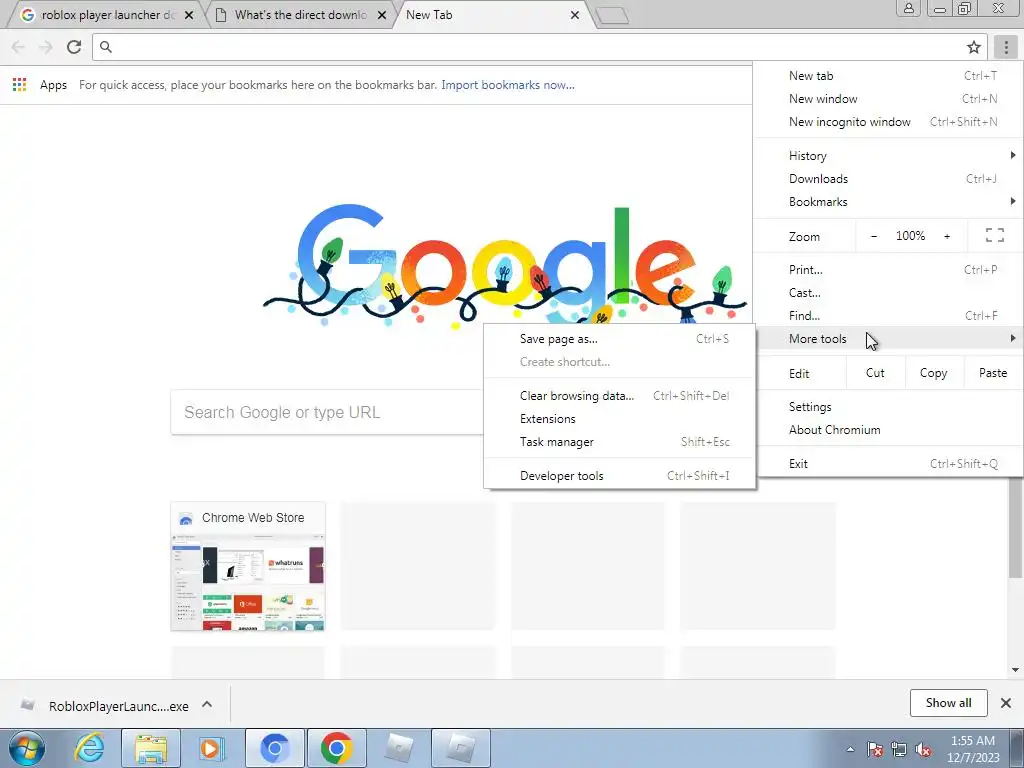Image resolution: width=1024 pixels, height=768 pixels.
Task: Click the forward navigation arrow
Action: (x=46, y=47)
